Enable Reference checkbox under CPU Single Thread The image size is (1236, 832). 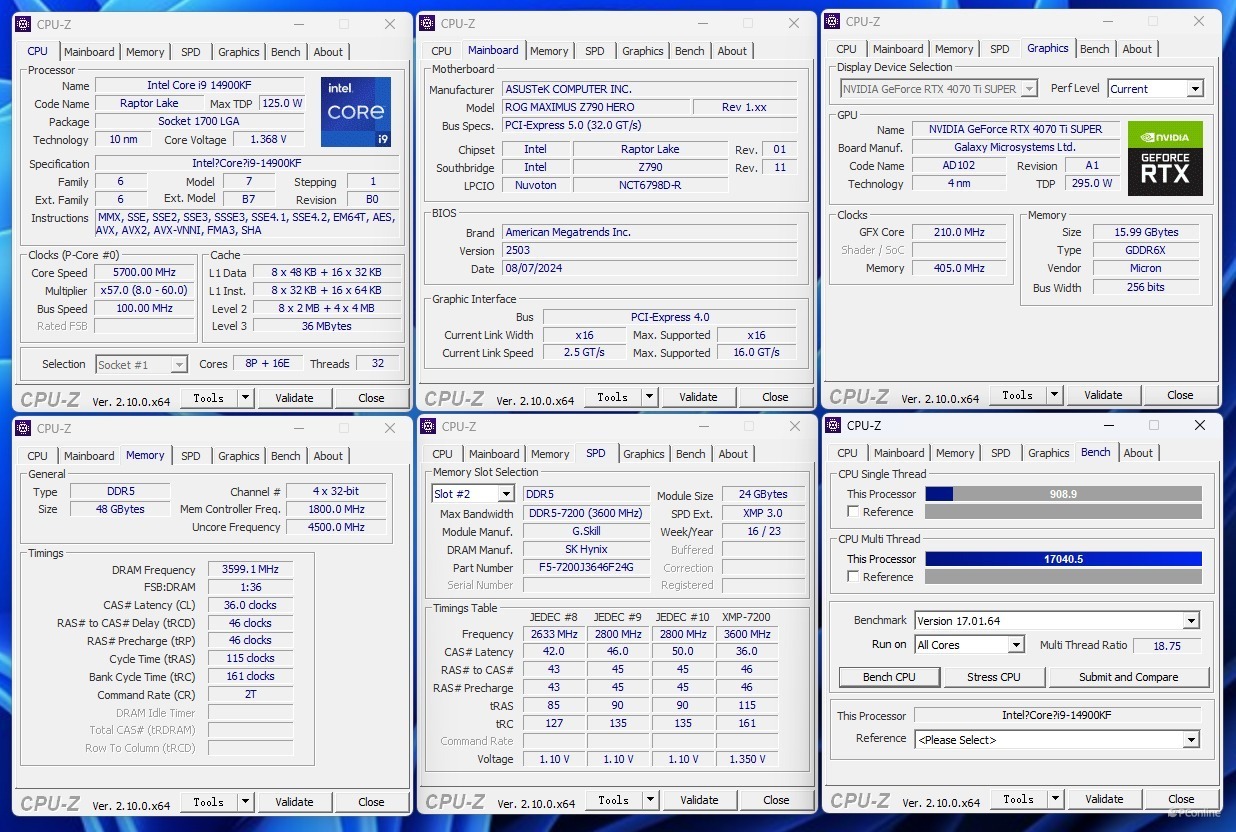pyautogui.click(x=853, y=512)
